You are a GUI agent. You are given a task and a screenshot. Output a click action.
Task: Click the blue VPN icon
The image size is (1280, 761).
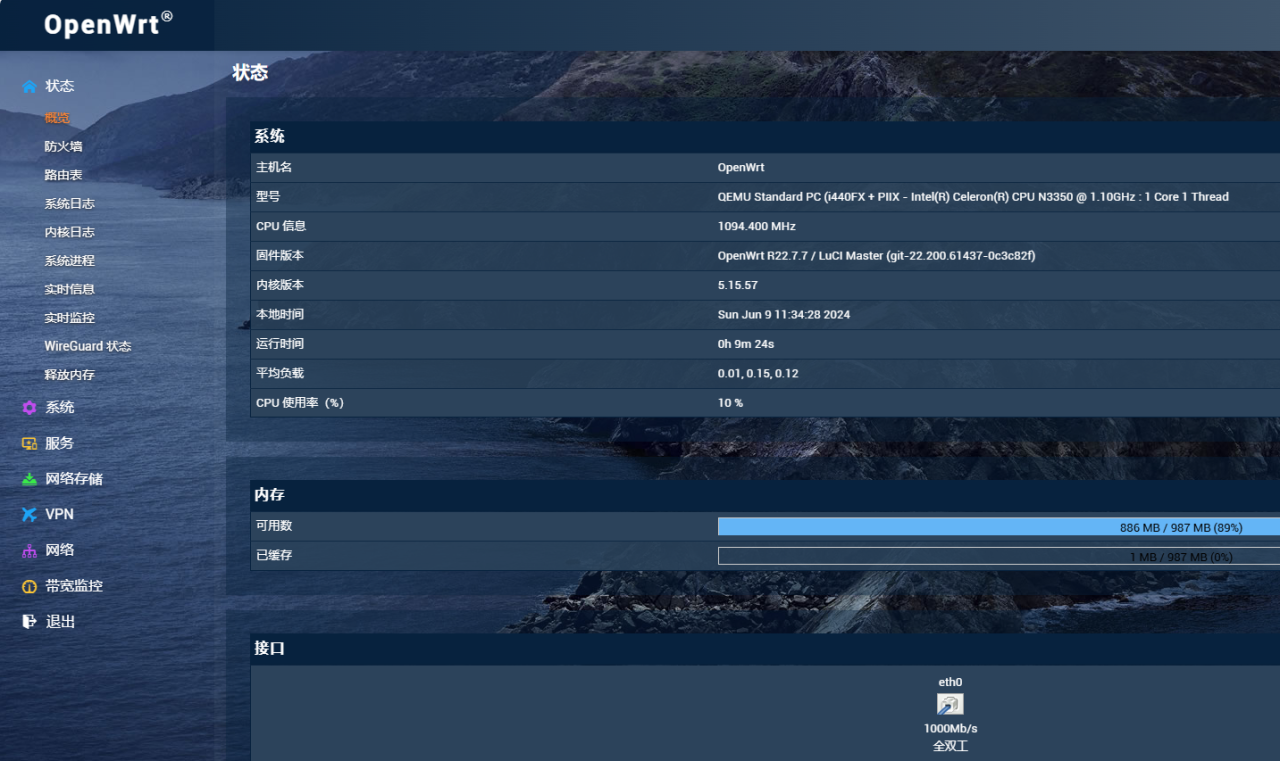click(x=29, y=514)
